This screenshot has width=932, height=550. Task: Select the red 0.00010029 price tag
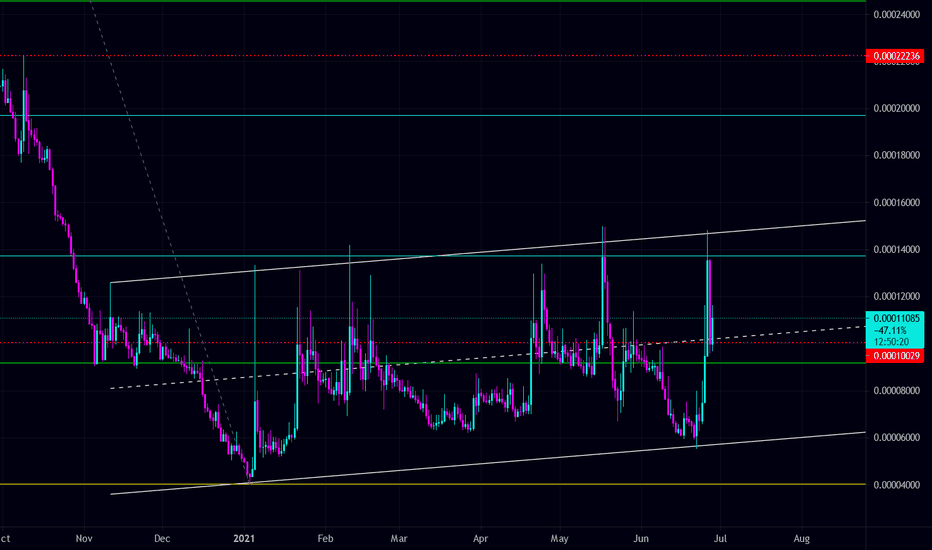tap(896, 356)
